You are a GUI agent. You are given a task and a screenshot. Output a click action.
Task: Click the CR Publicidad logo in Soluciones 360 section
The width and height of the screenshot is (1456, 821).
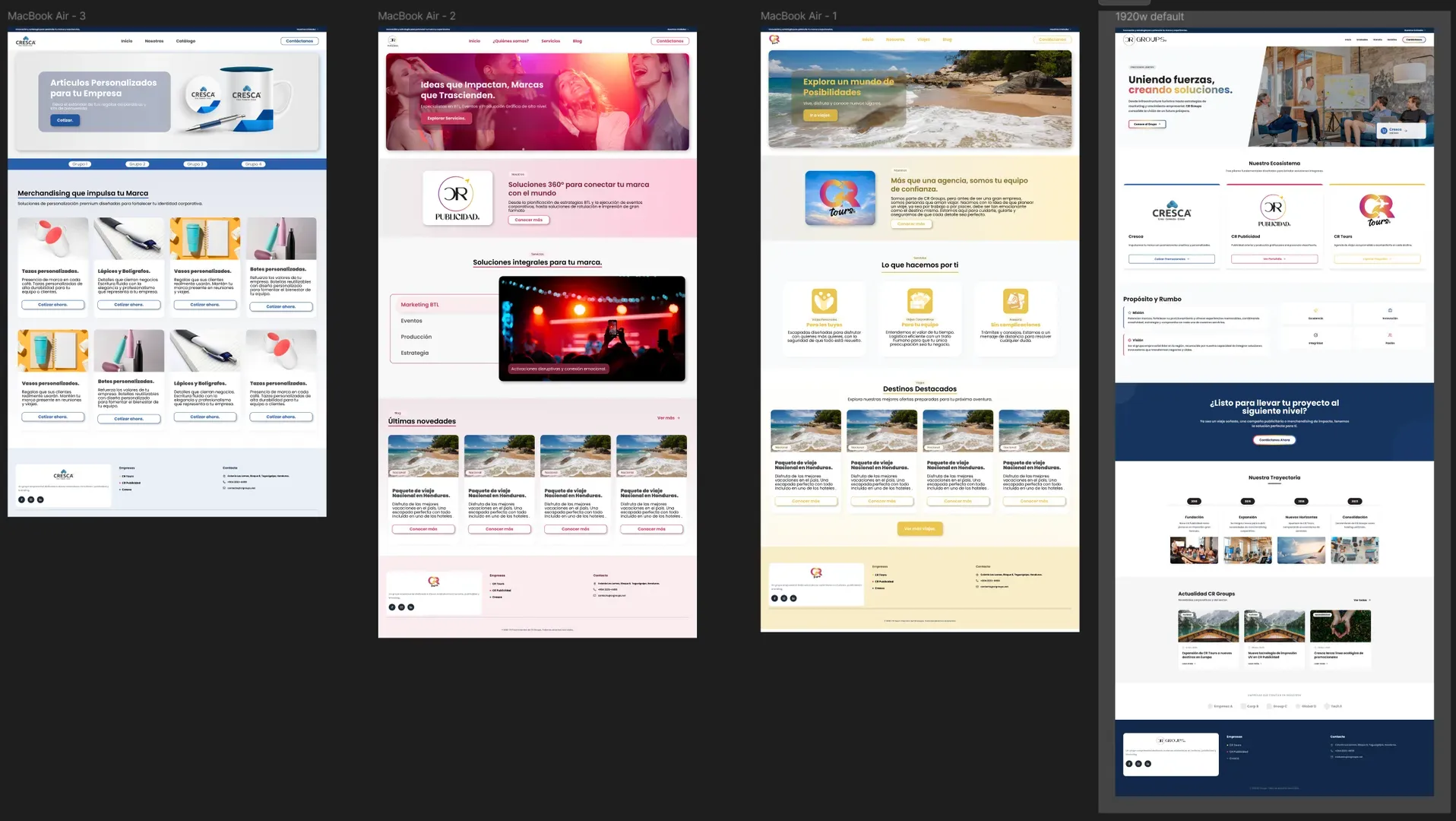[457, 198]
